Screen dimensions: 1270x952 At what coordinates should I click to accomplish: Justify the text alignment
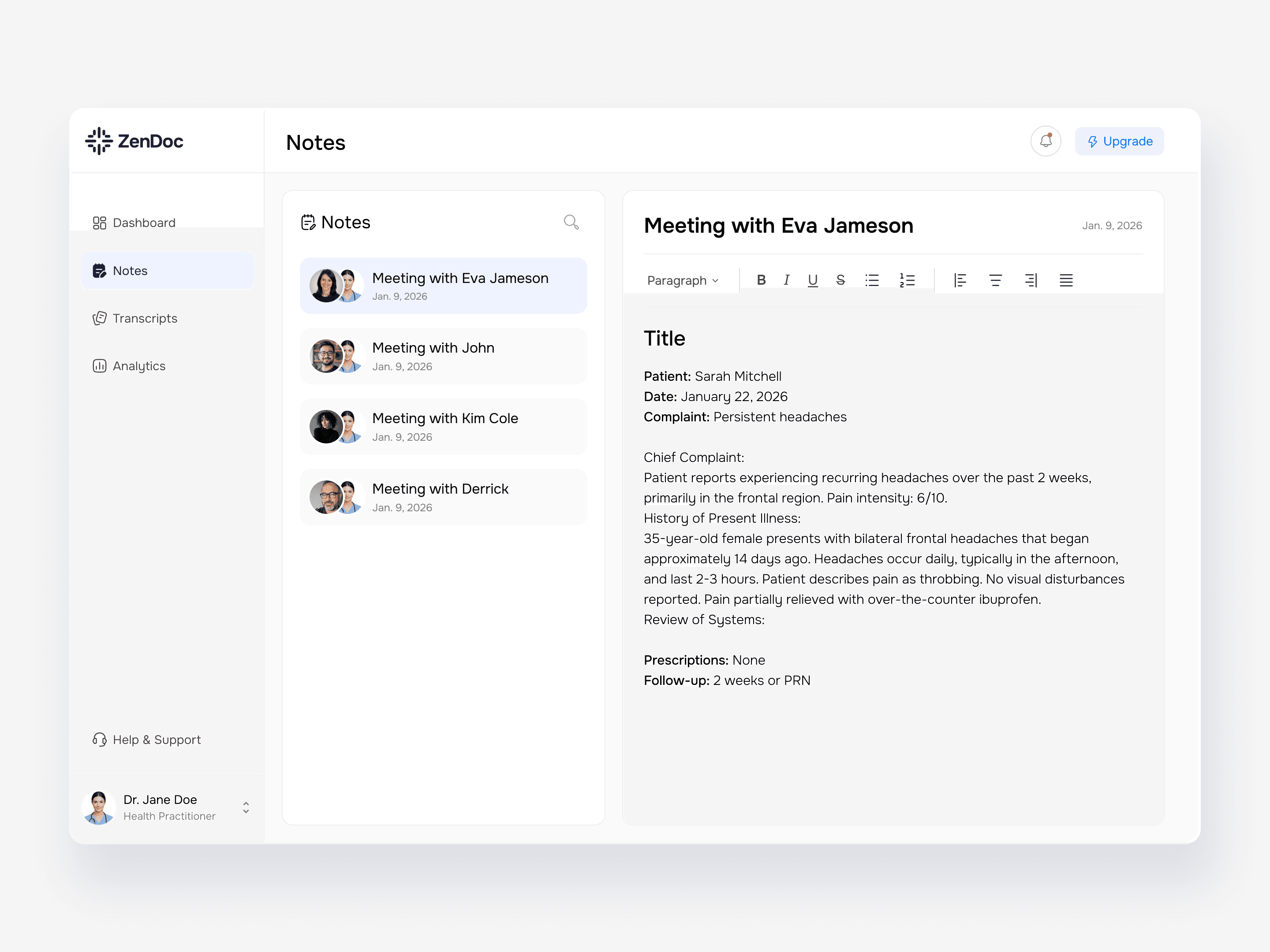click(x=1065, y=280)
